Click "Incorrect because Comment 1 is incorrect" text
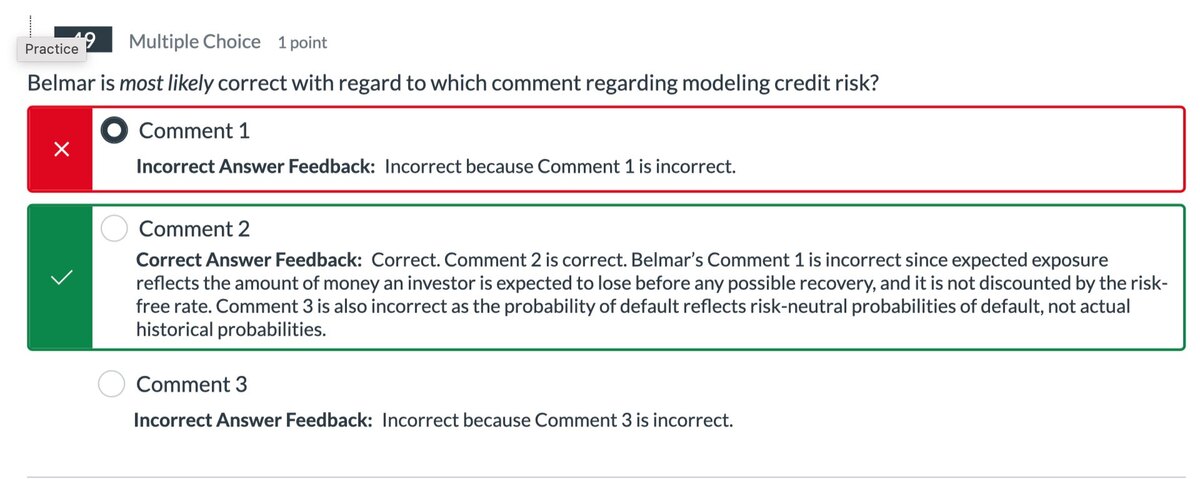Viewport: 1200px width, 479px height. tap(560, 166)
